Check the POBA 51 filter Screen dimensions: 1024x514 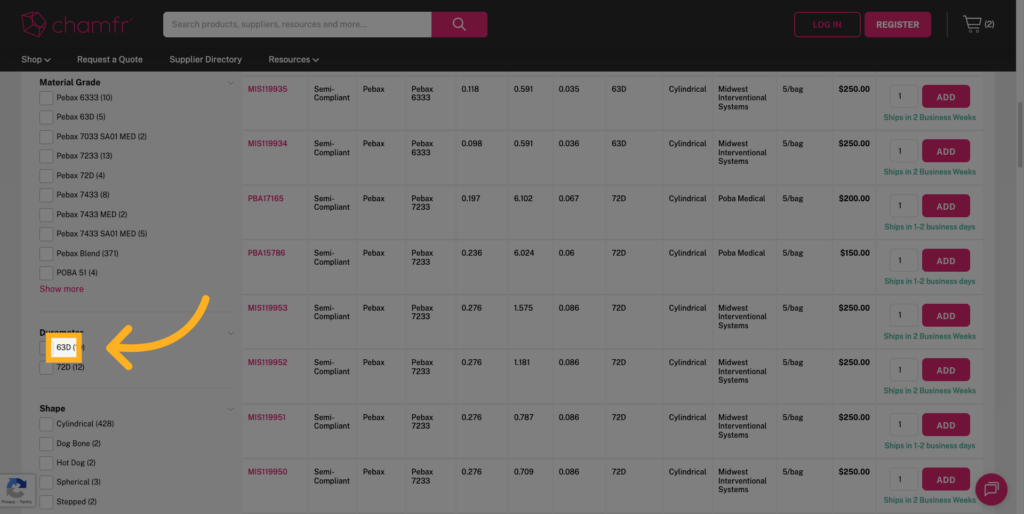(46, 273)
